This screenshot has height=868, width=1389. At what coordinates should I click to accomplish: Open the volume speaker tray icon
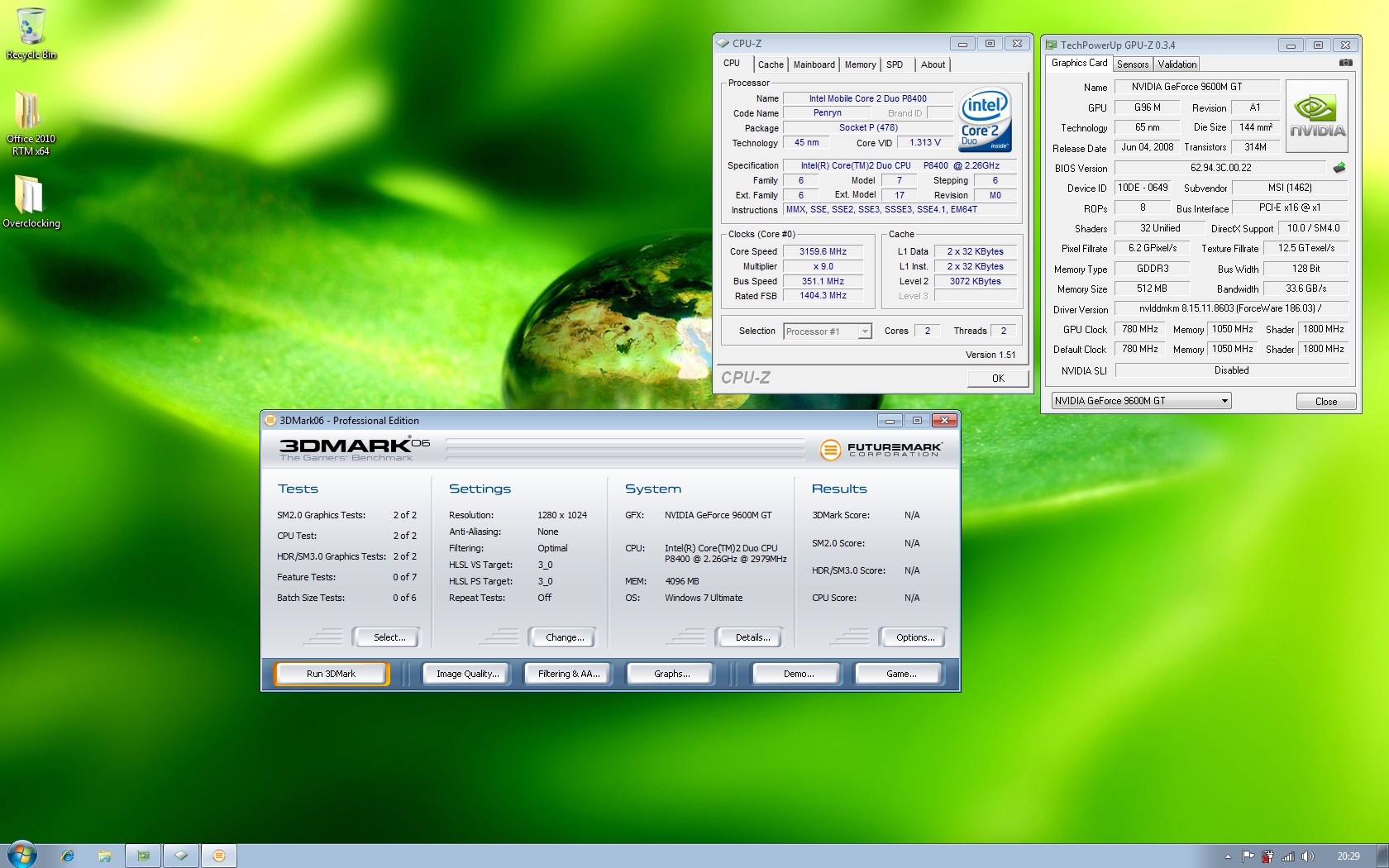[1307, 856]
